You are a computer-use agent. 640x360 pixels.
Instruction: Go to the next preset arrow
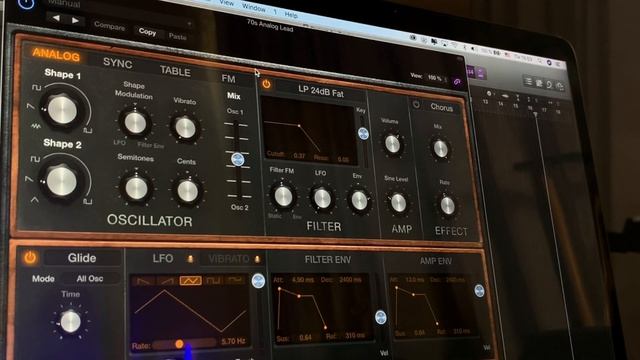pyautogui.click(x=76, y=20)
